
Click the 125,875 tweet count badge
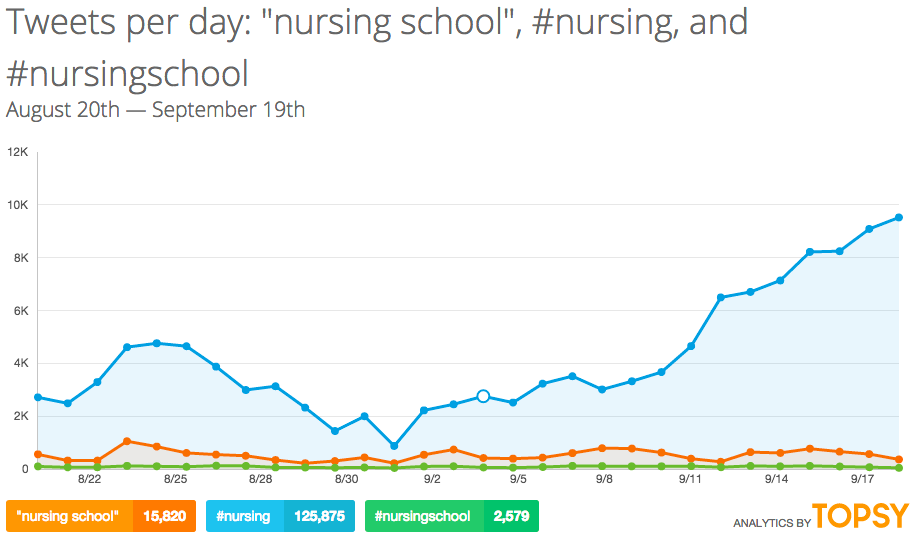319,516
